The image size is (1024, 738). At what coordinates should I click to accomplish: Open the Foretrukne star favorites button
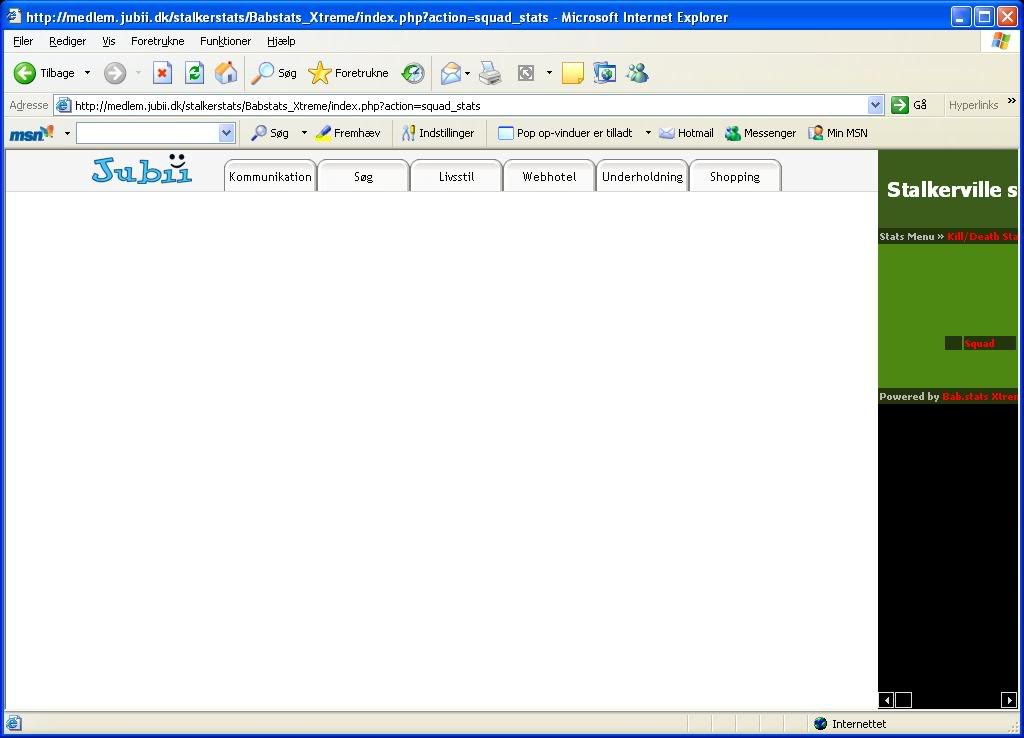tap(348, 73)
